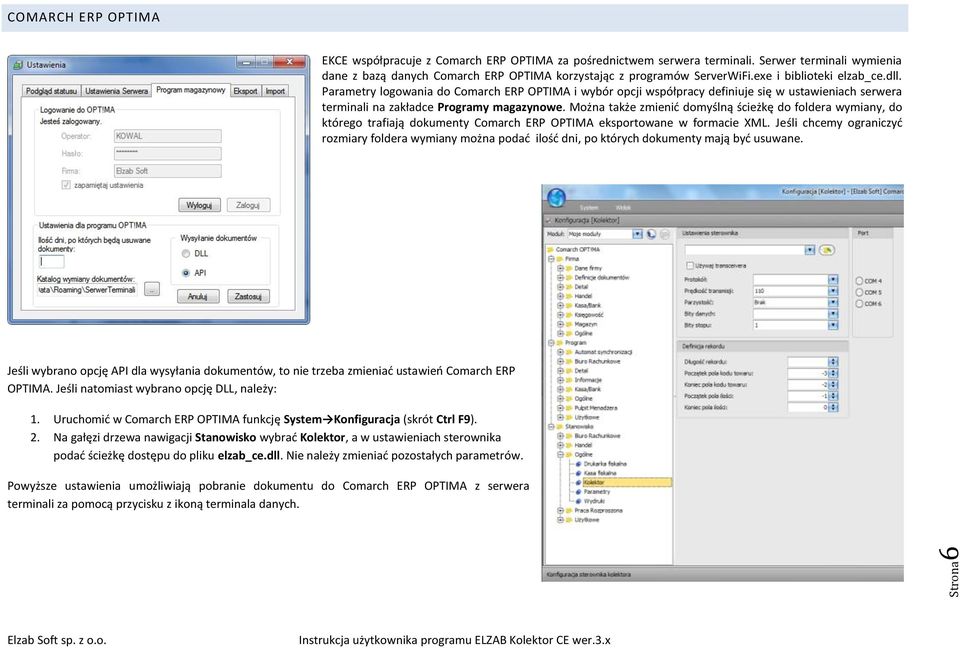Open the Widok menu in Comarch OPTIMA

623,208
